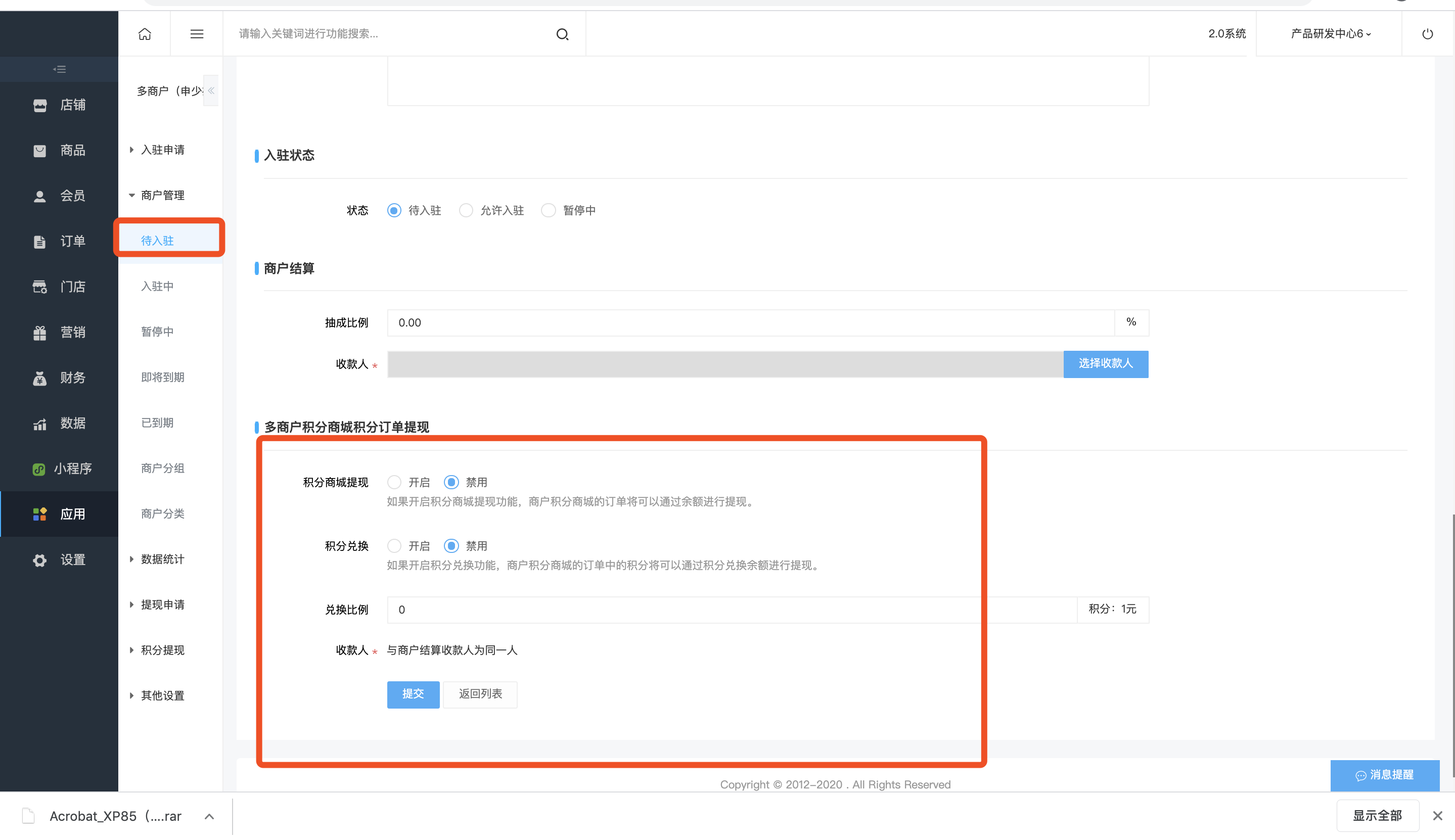Open 已到期 submenu item

pyautogui.click(x=158, y=423)
